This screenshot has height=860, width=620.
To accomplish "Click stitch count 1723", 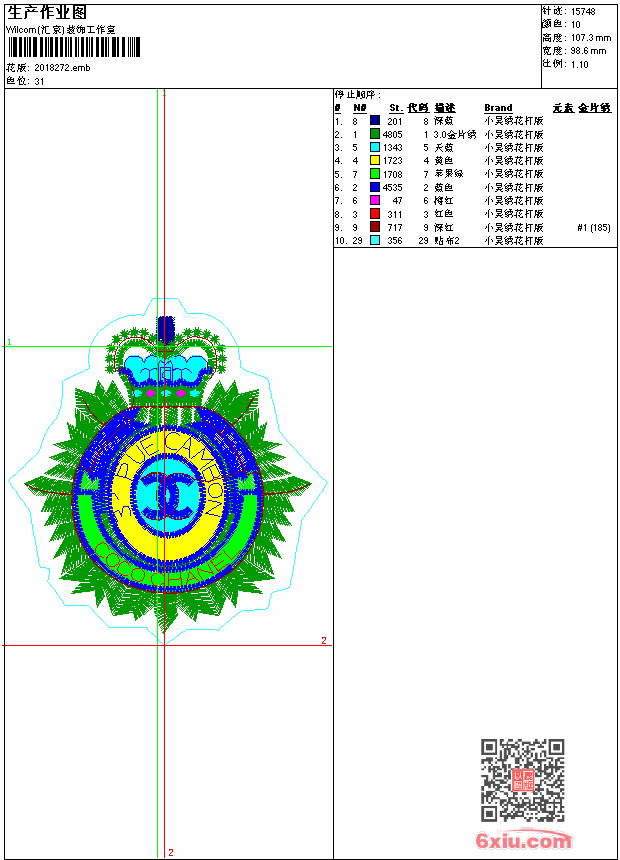I will [393, 161].
